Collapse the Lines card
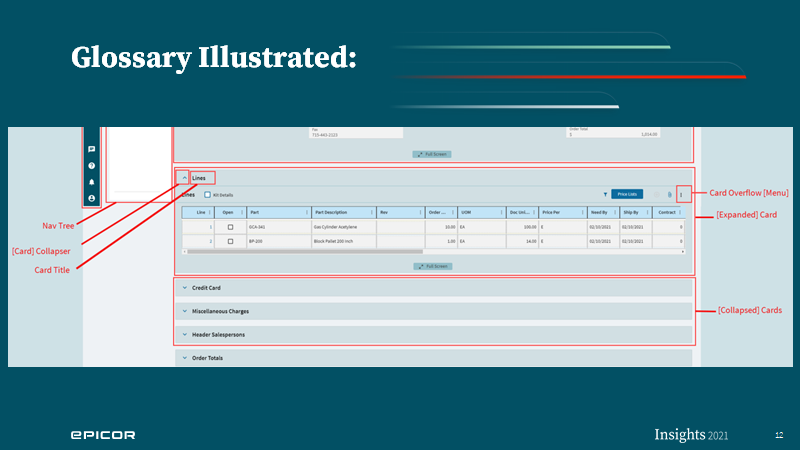The width and height of the screenshot is (800, 450). pyautogui.click(x=184, y=178)
